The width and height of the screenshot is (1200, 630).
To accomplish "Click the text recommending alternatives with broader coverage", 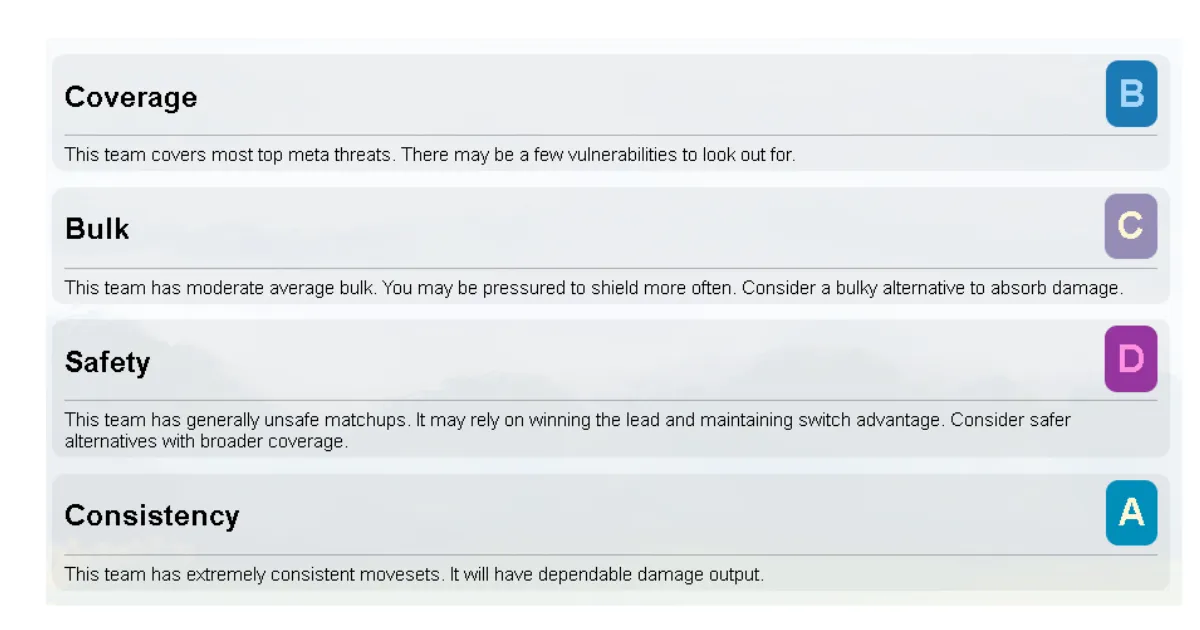I will [x=206, y=441].
